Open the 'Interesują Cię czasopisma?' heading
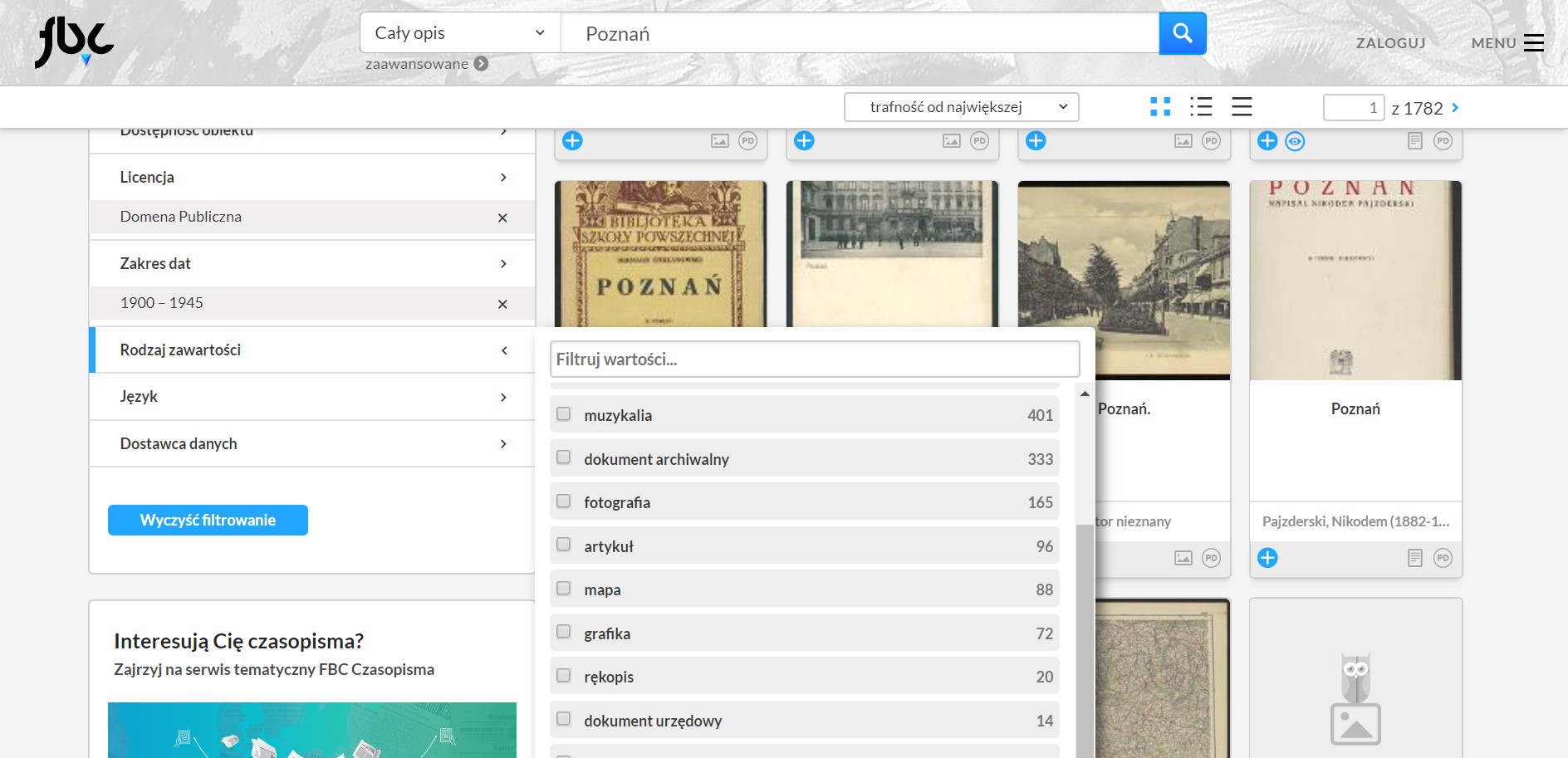 coord(239,641)
